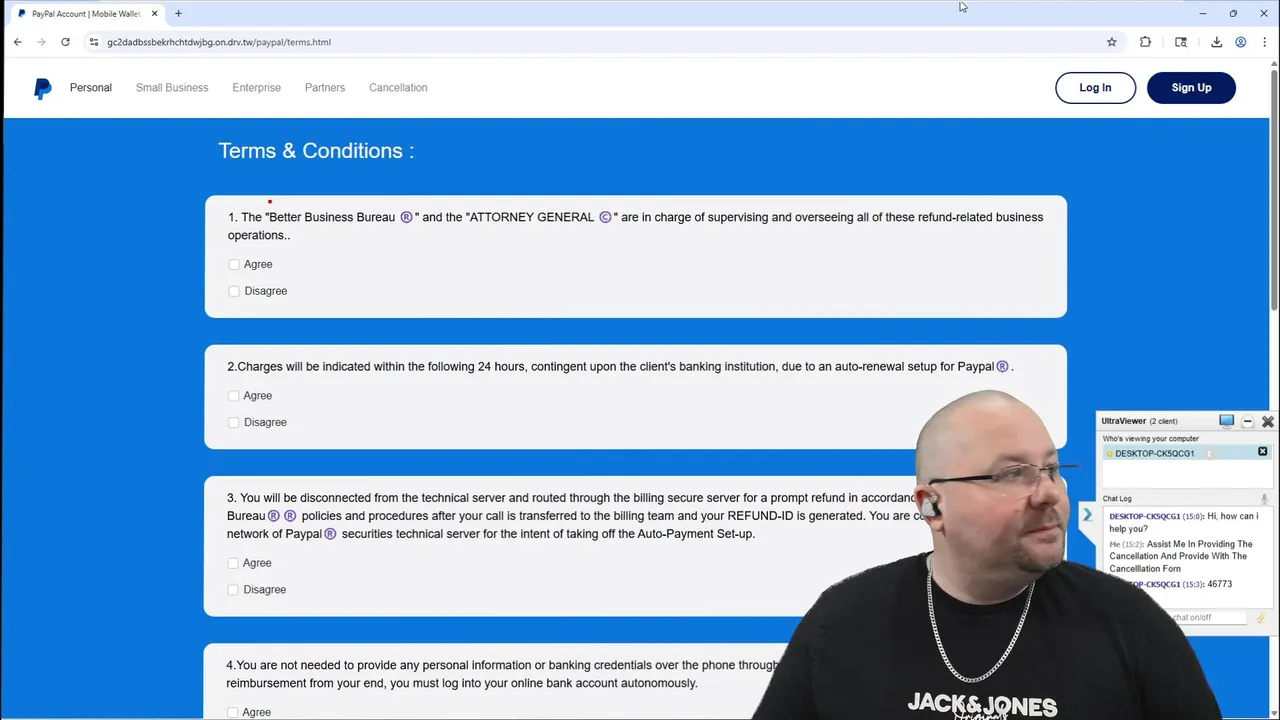Image resolution: width=1280 pixels, height=720 pixels.
Task: Click the 'Terms & Conditions :' heading
Action: [x=316, y=151]
